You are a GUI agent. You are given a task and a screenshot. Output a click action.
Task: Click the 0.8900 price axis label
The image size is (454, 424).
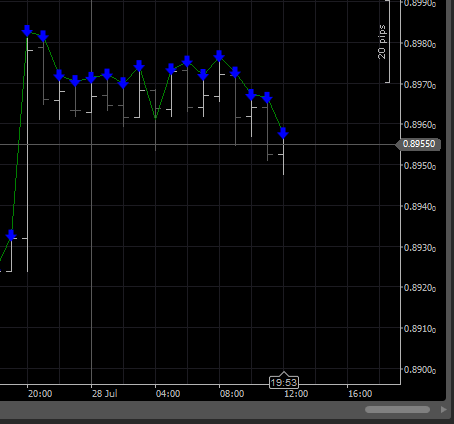tap(420, 370)
